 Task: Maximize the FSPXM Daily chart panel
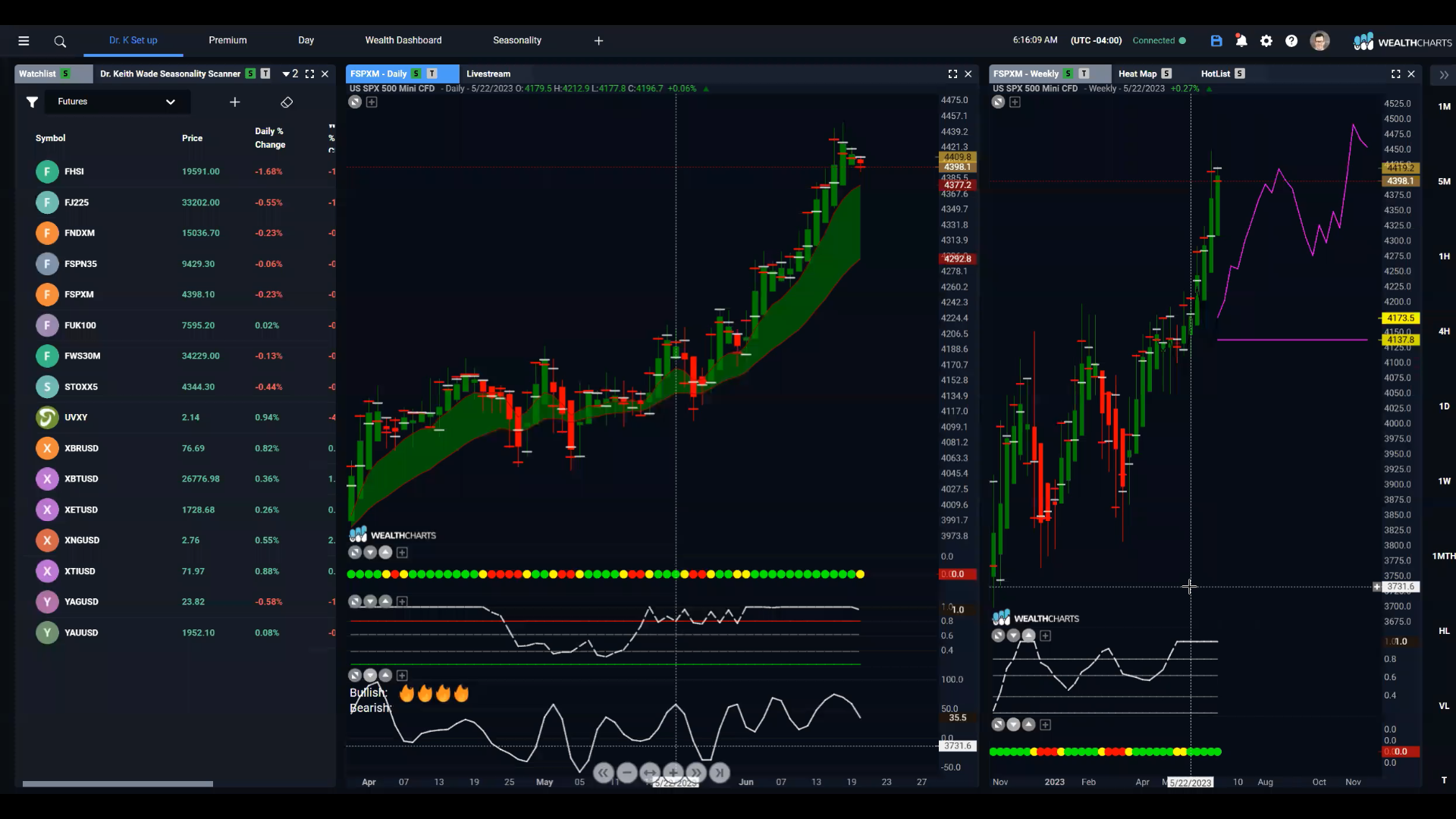[952, 74]
